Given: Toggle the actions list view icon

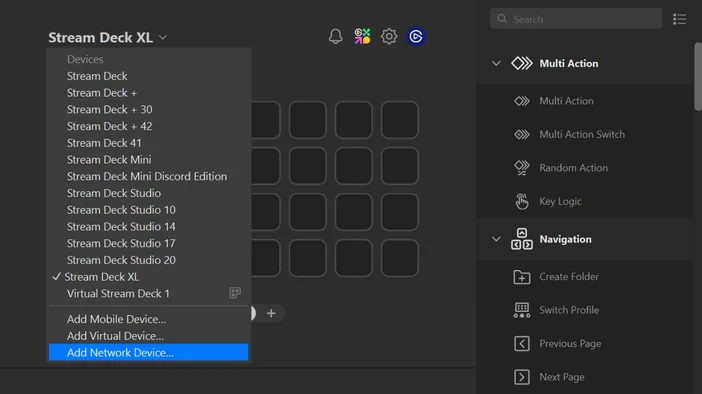Looking at the screenshot, I should [679, 19].
